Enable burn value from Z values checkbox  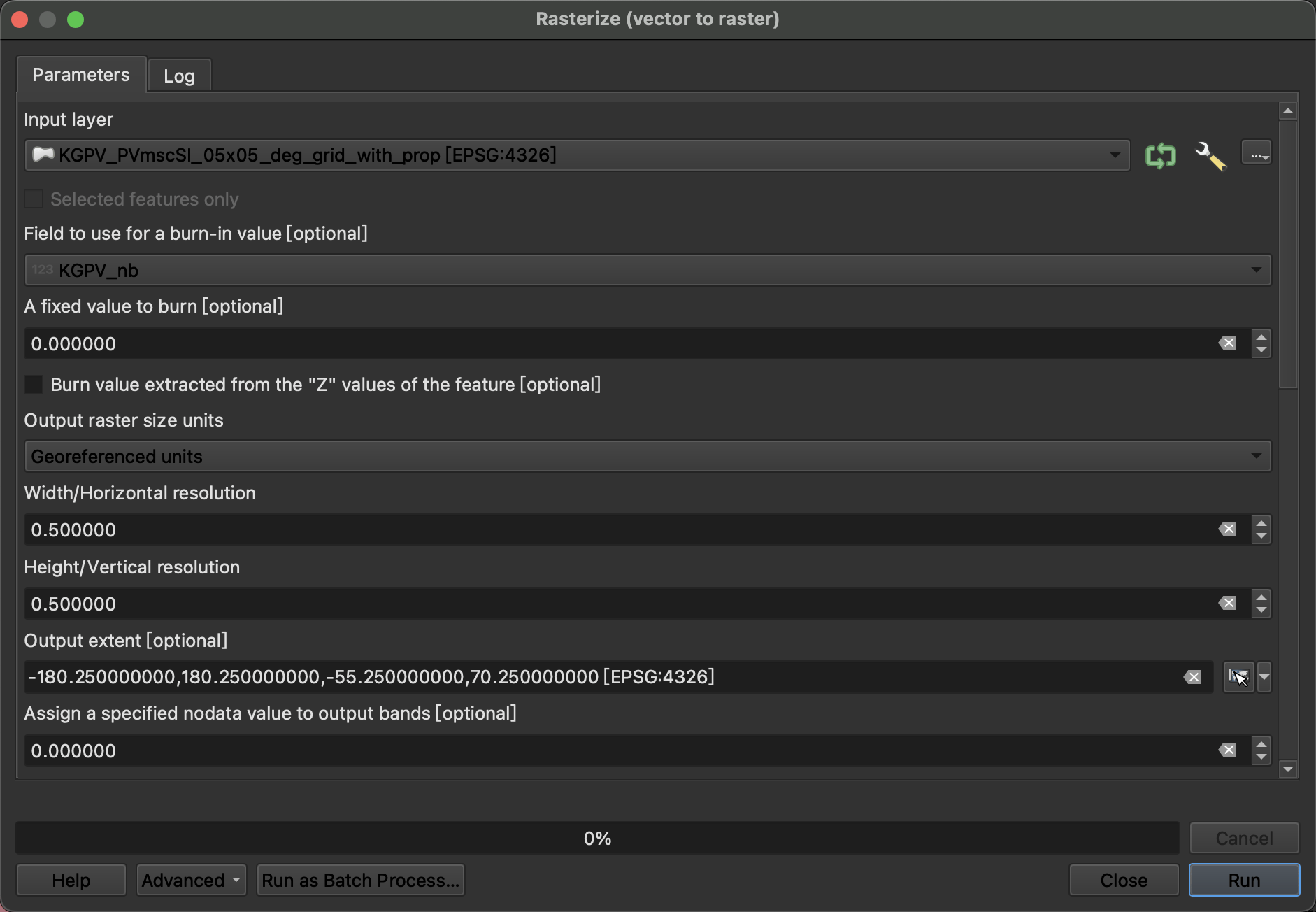[x=34, y=384]
